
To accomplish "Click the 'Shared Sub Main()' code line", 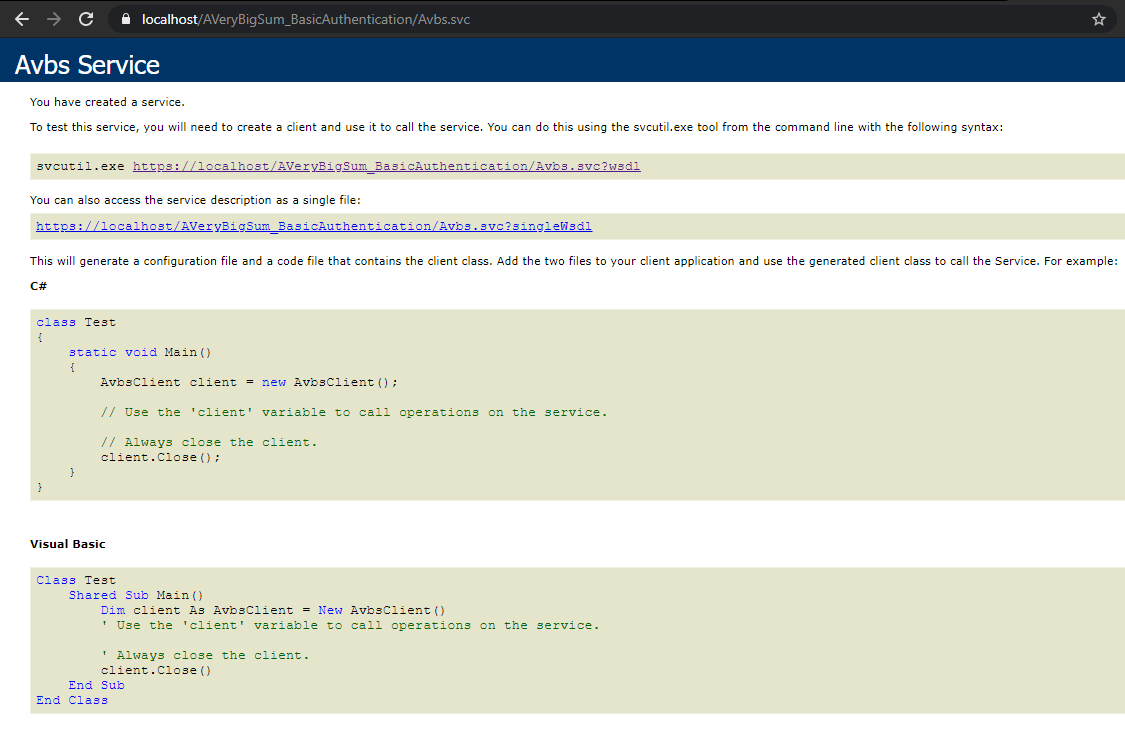I will point(136,595).
